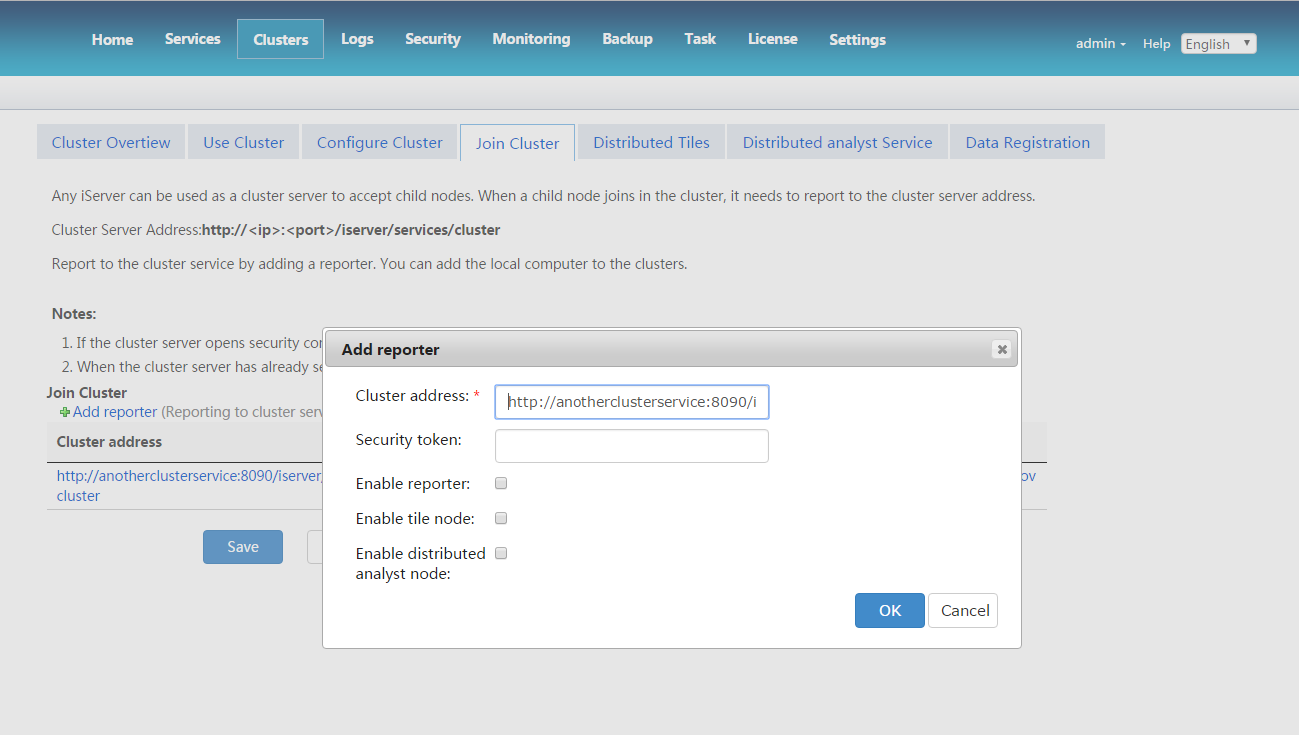Screen dimensions: 1299x735
Task: Select the Configure Cluster tab
Action: tap(379, 142)
